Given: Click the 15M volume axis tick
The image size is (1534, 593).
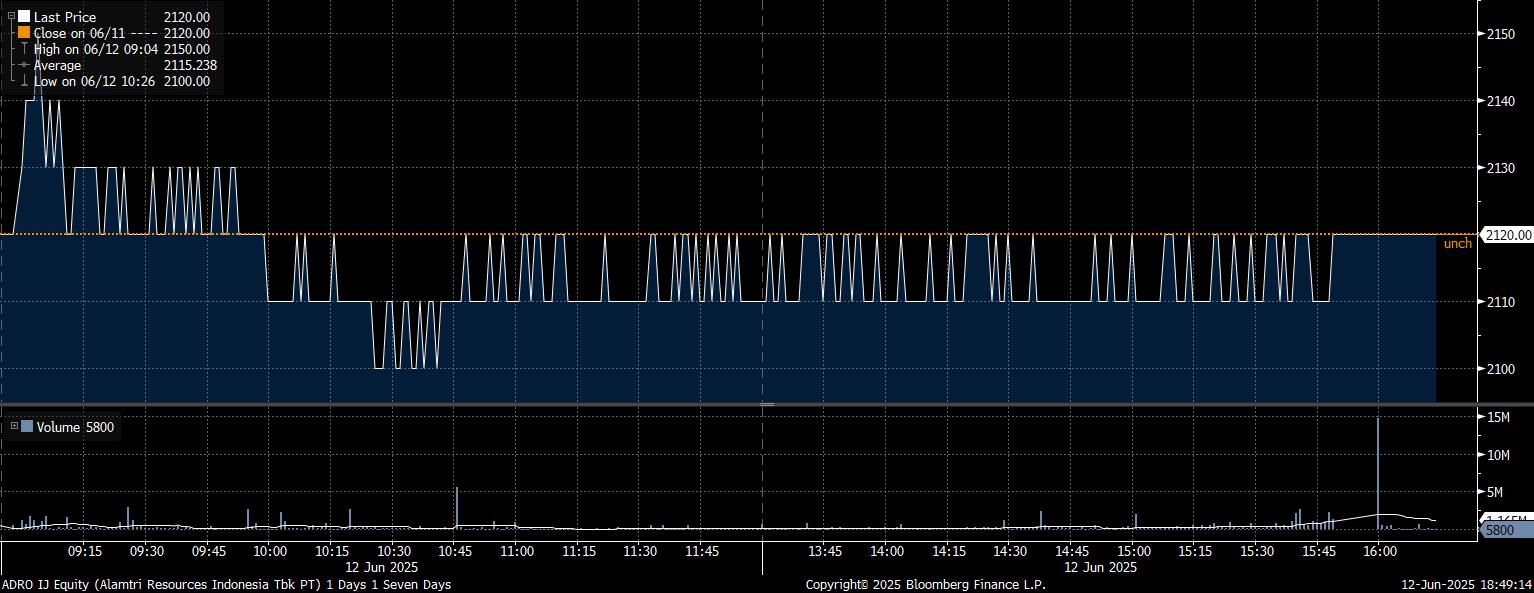Looking at the screenshot, I should [1498, 416].
